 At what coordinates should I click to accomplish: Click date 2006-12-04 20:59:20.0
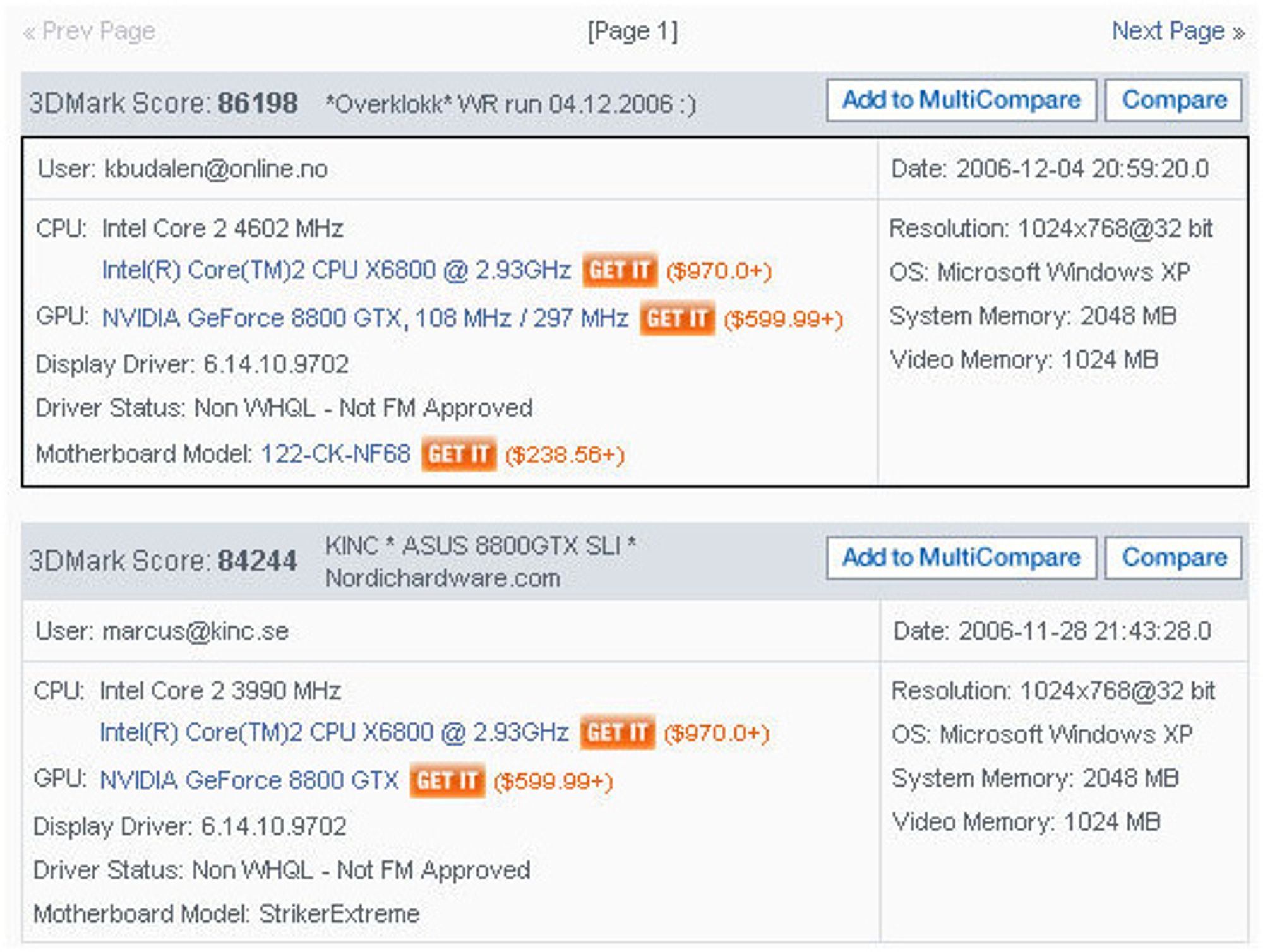tap(1050, 169)
